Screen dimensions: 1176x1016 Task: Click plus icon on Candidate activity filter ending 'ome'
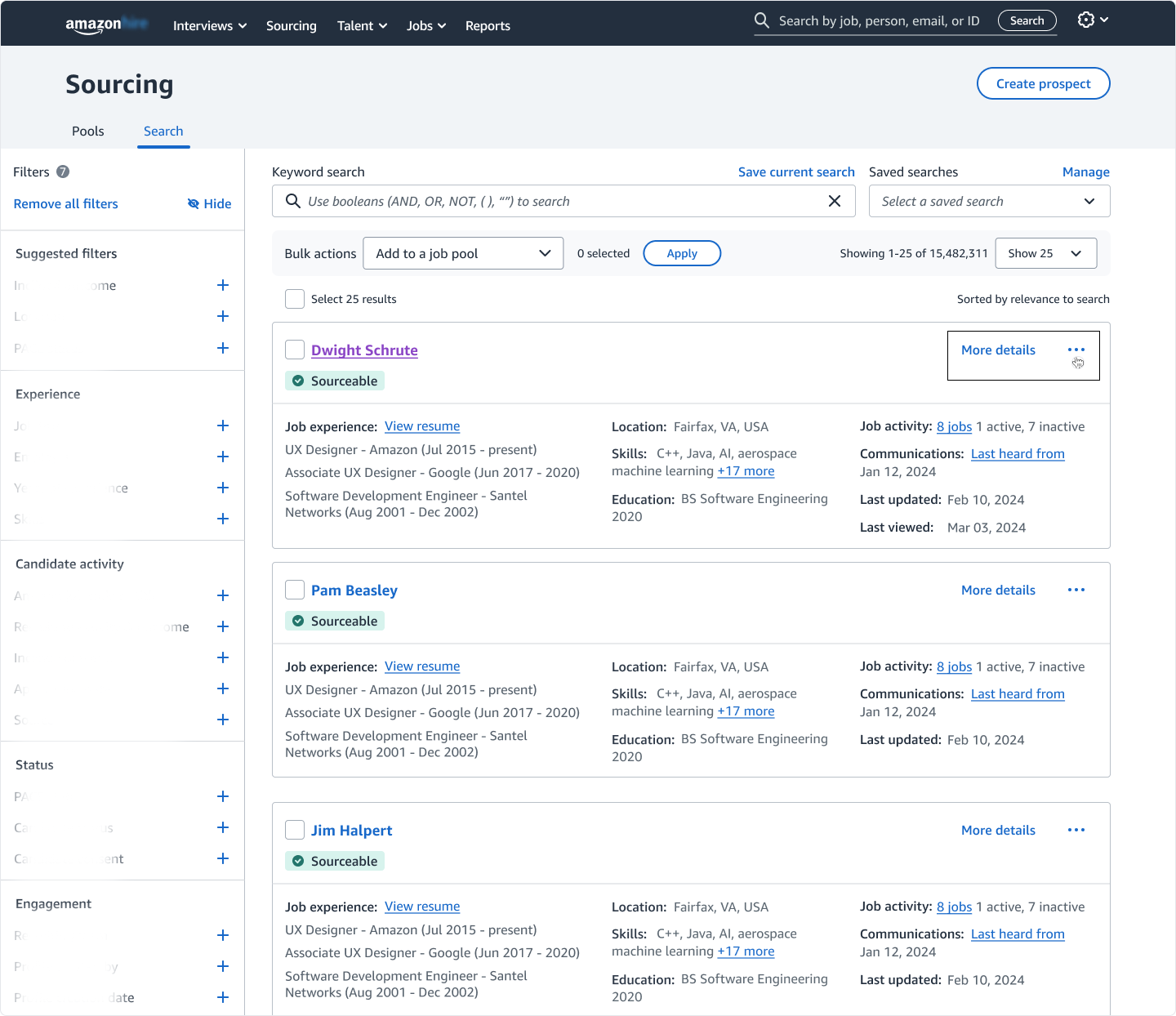click(223, 626)
